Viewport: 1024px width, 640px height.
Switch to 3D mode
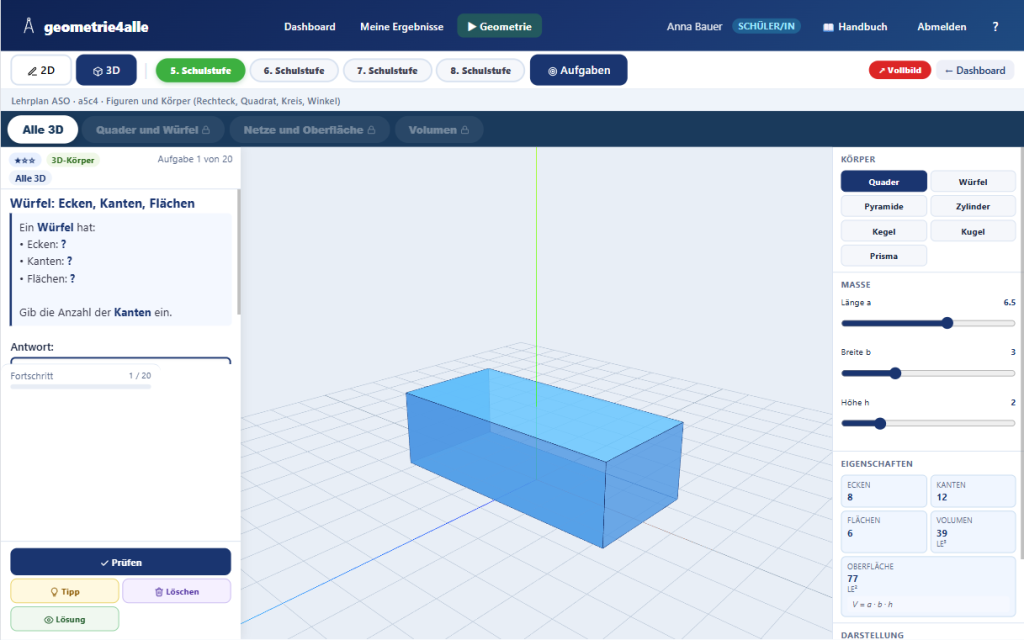pyautogui.click(x=106, y=71)
